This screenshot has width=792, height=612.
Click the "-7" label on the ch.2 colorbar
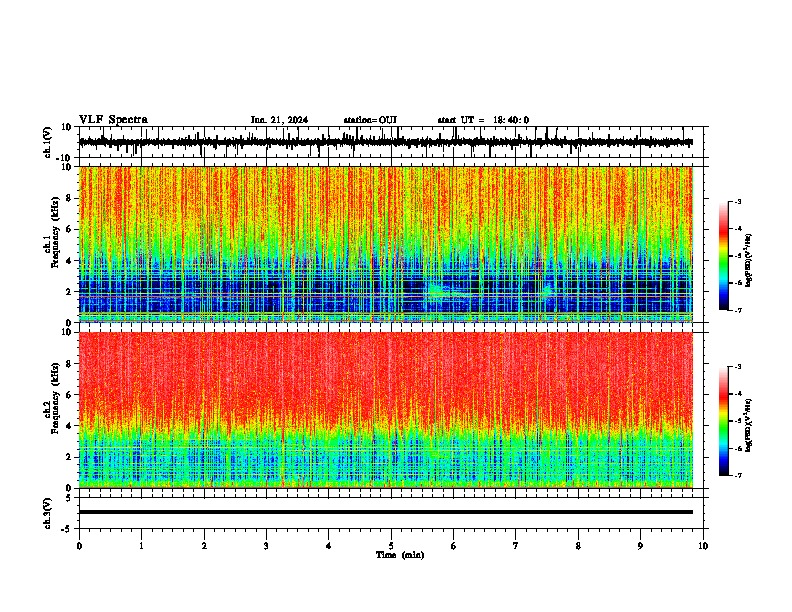(738, 475)
